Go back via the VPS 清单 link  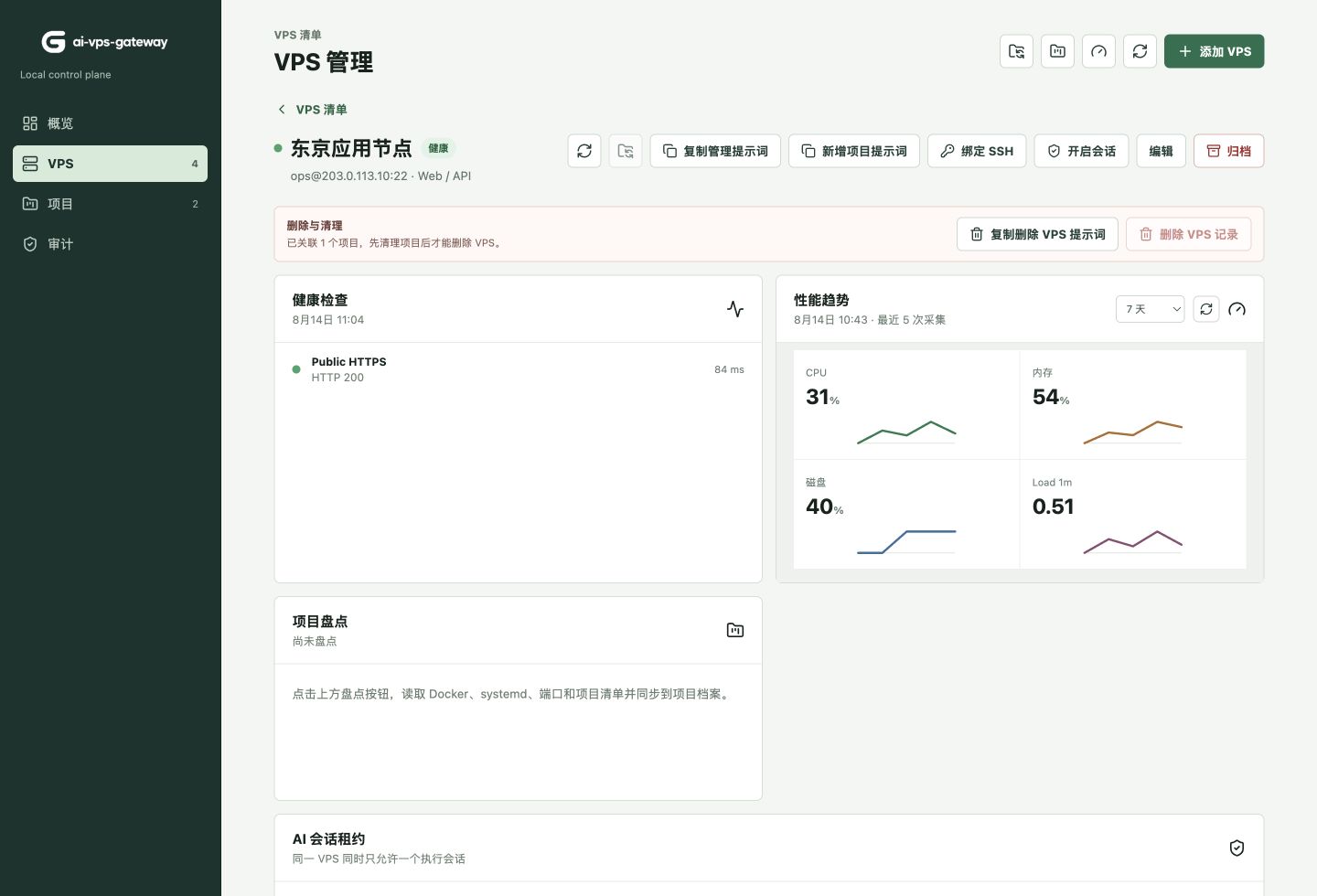[312, 109]
